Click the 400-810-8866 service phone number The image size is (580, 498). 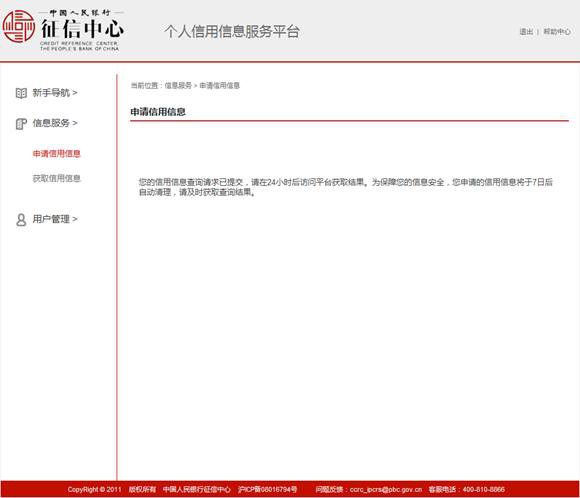[483, 489]
